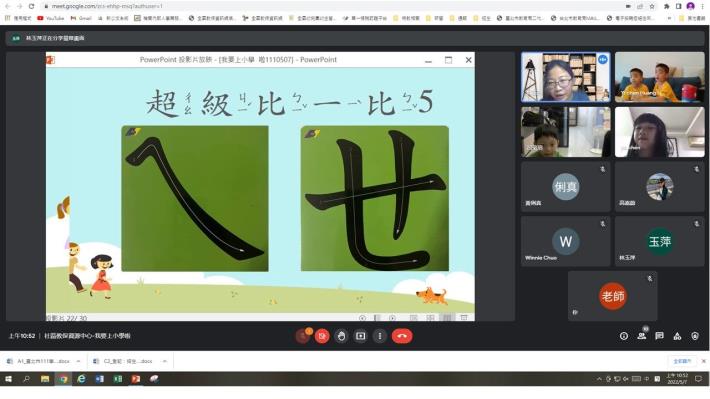The image size is (710, 399).
Task: Open the three-dot more options menu
Action: 380,336
